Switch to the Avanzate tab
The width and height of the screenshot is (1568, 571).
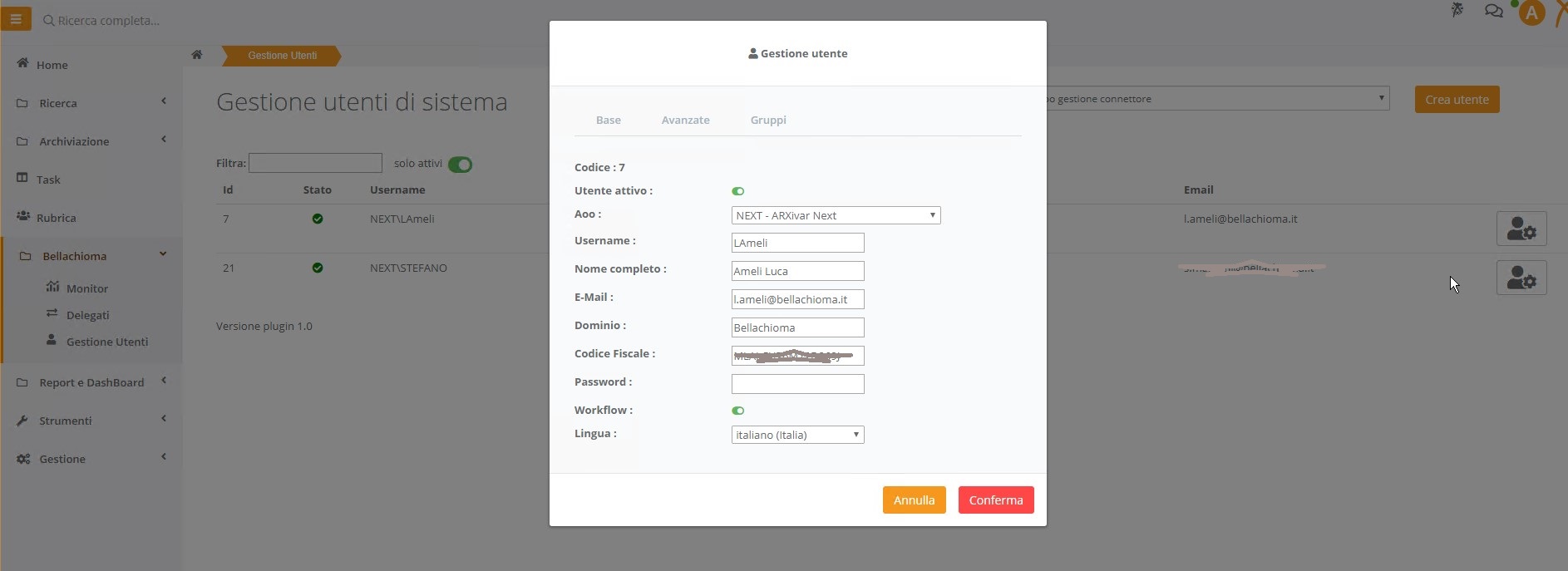685,120
